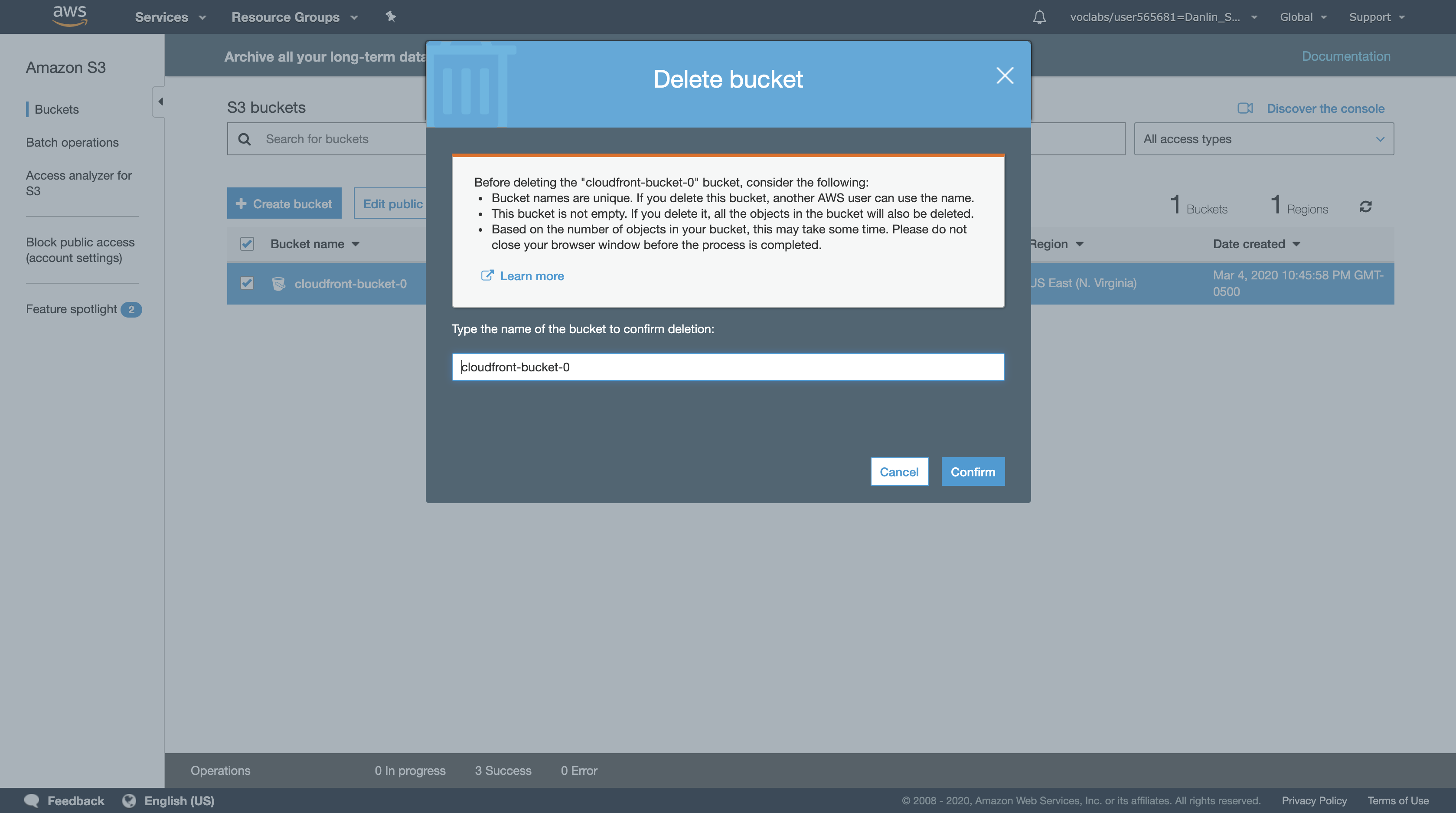
Task: Click the globe language icon in footer
Action: [x=130, y=800]
